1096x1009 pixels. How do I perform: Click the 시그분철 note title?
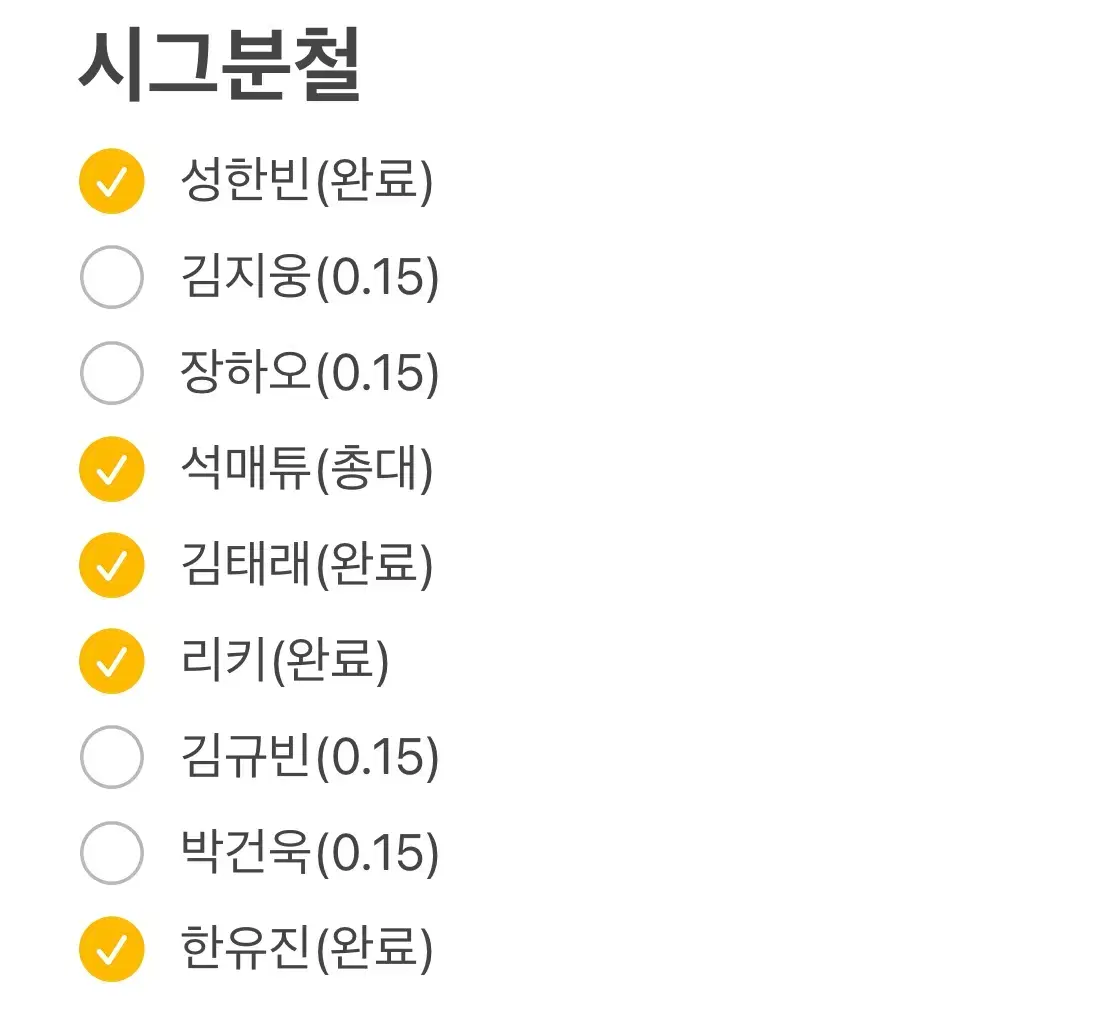219,65
